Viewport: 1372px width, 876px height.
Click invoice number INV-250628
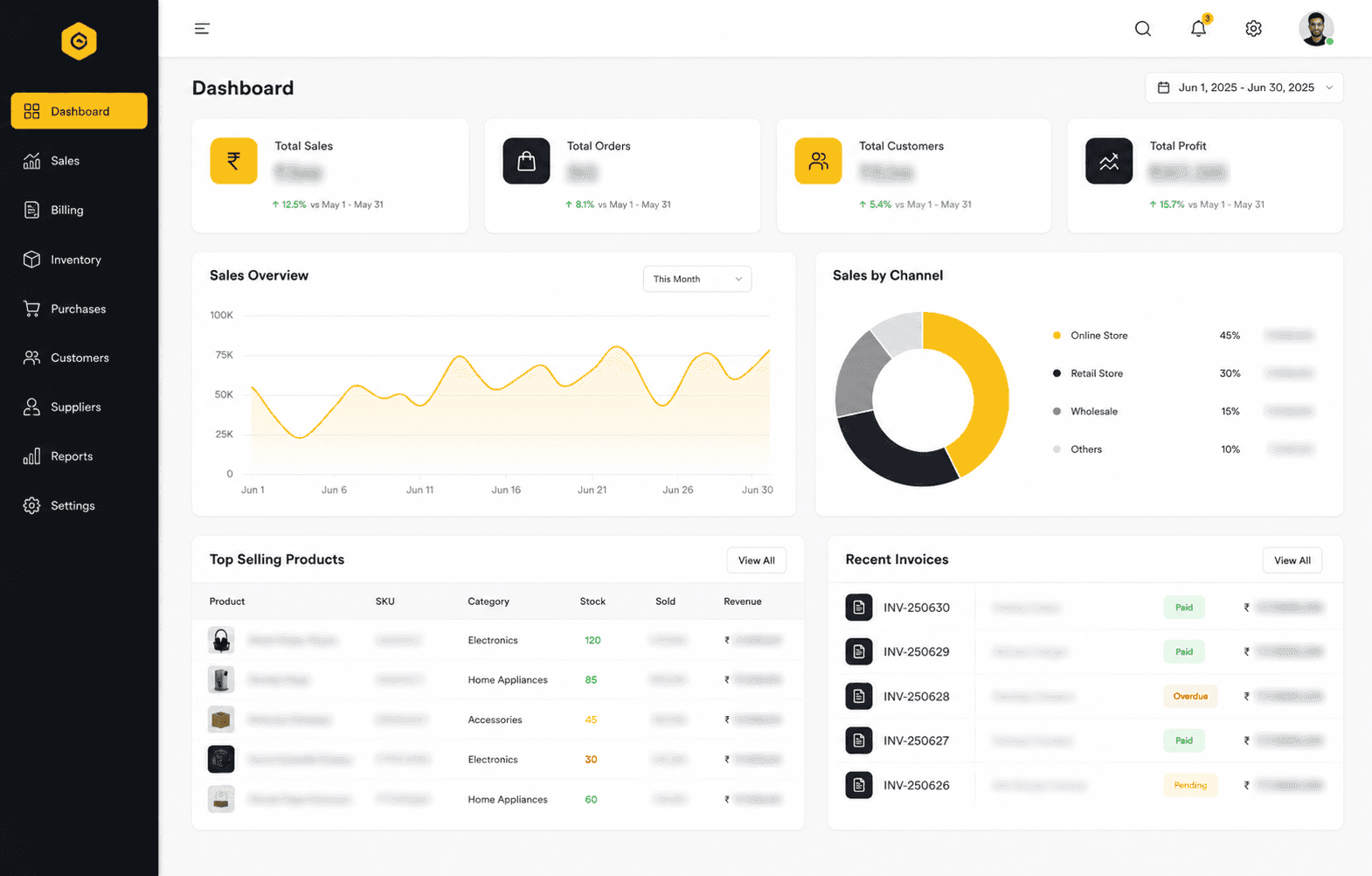tap(917, 696)
